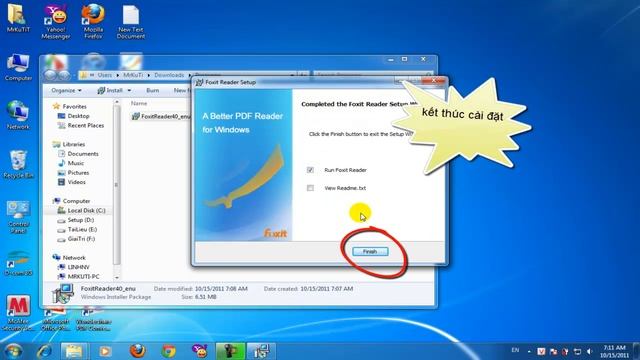Select Network in the navigation pane

(74, 258)
